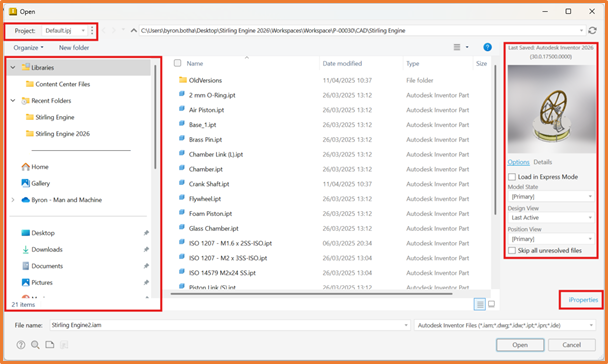This screenshot has height=364, width=608.
Task: Open the Pictures quick access location
Action: click(42, 283)
